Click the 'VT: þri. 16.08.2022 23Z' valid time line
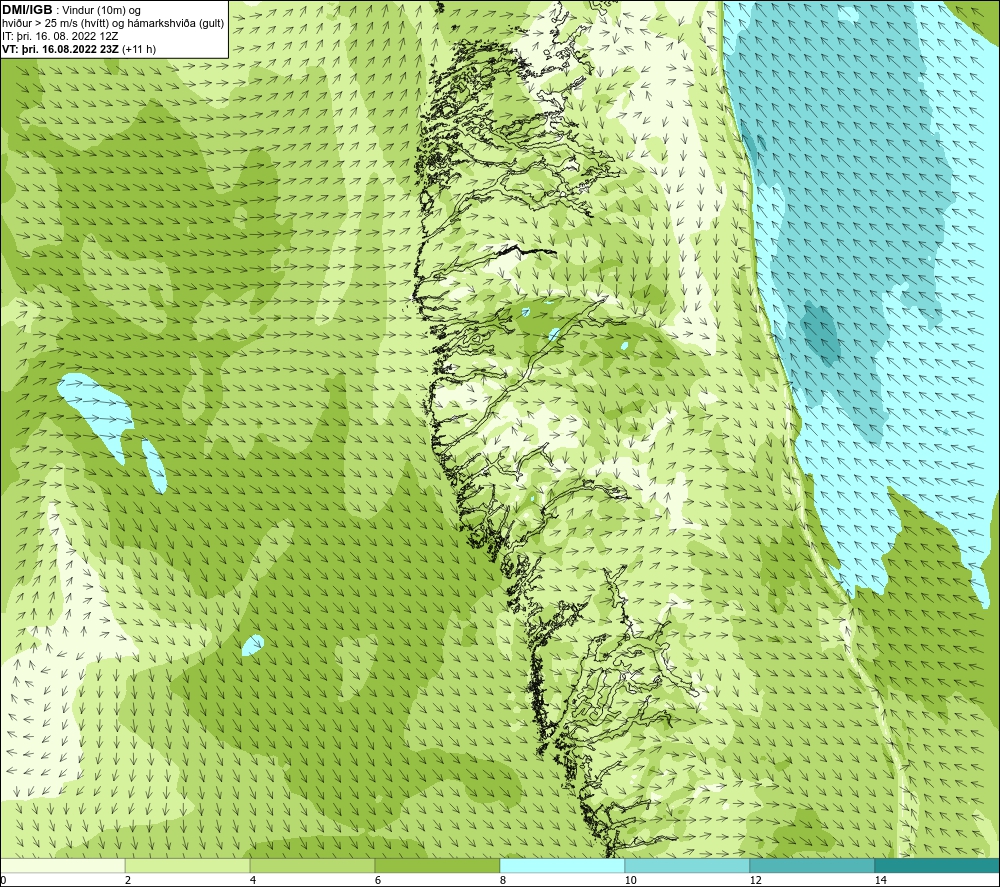This screenshot has height=887, width=1000. (79, 49)
